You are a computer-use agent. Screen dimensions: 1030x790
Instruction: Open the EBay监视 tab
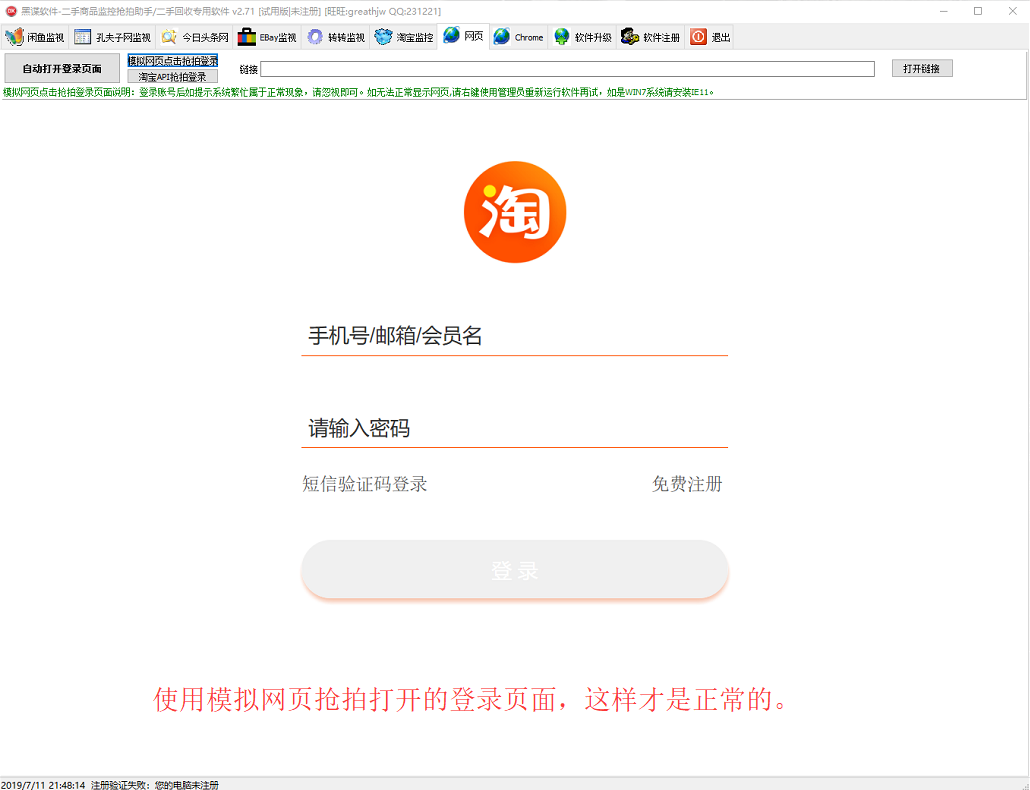point(267,37)
